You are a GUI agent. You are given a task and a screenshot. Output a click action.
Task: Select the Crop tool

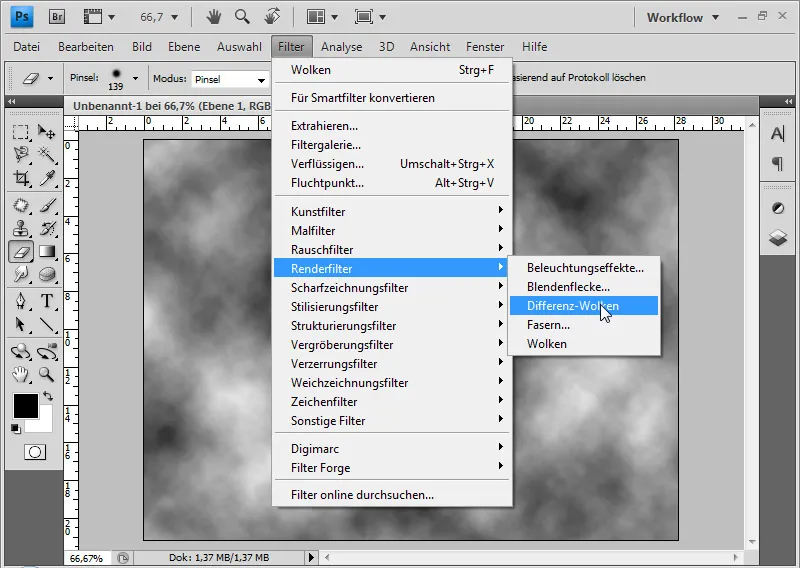(x=20, y=178)
